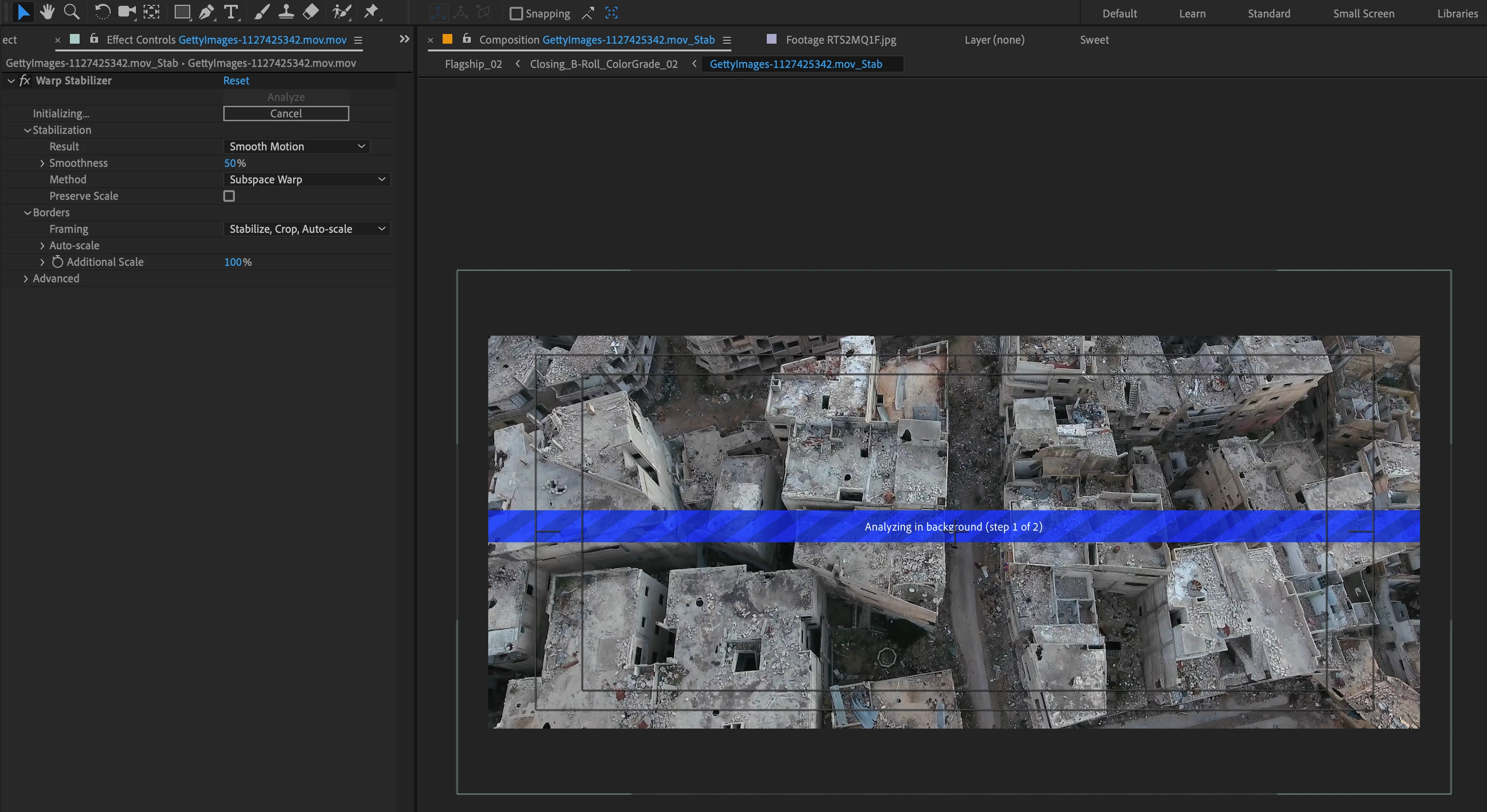Select the Pen tool
The image size is (1487, 812).
click(206, 12)
